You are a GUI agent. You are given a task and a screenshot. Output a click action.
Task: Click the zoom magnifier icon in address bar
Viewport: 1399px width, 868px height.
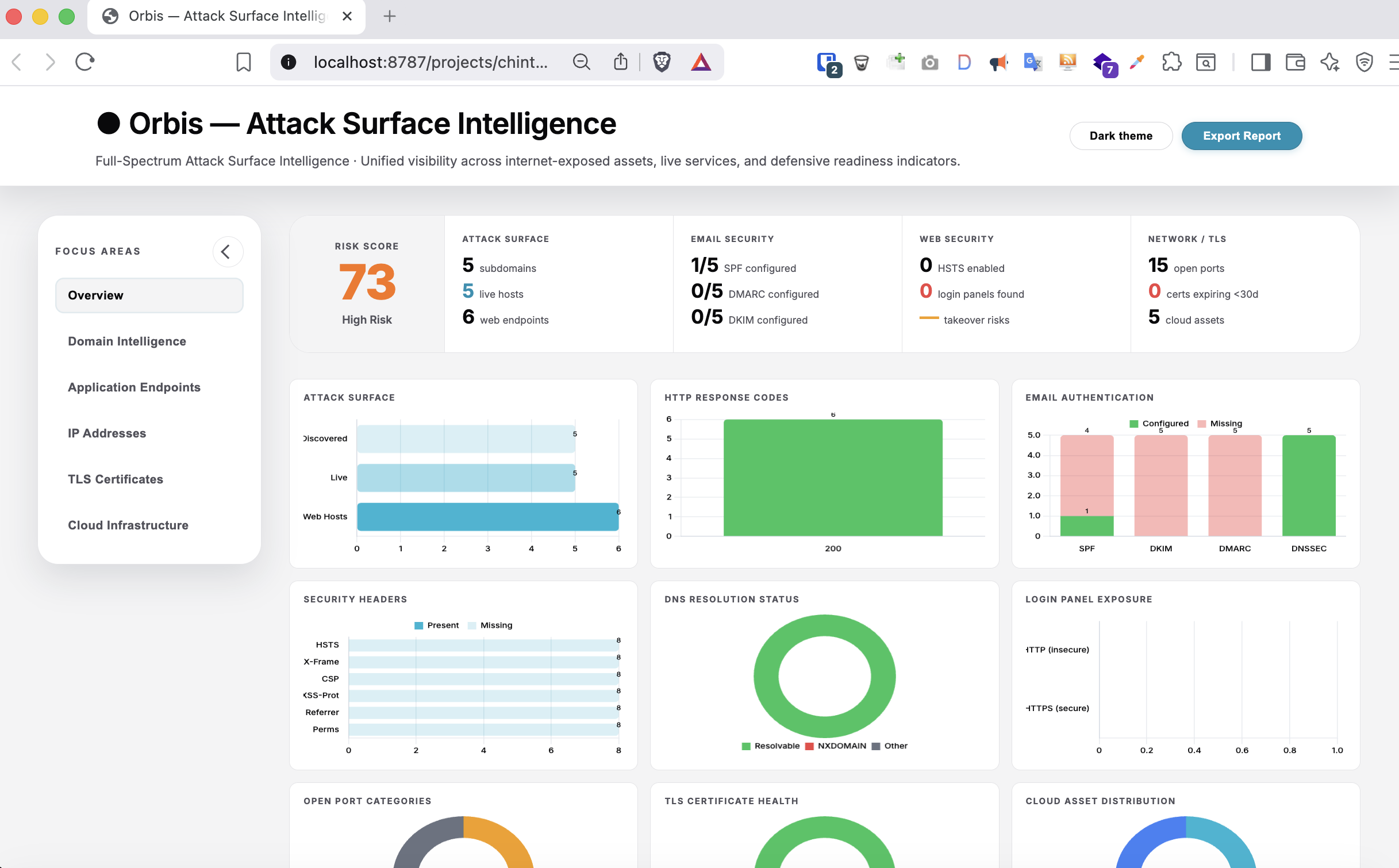(x=582, y=62)
